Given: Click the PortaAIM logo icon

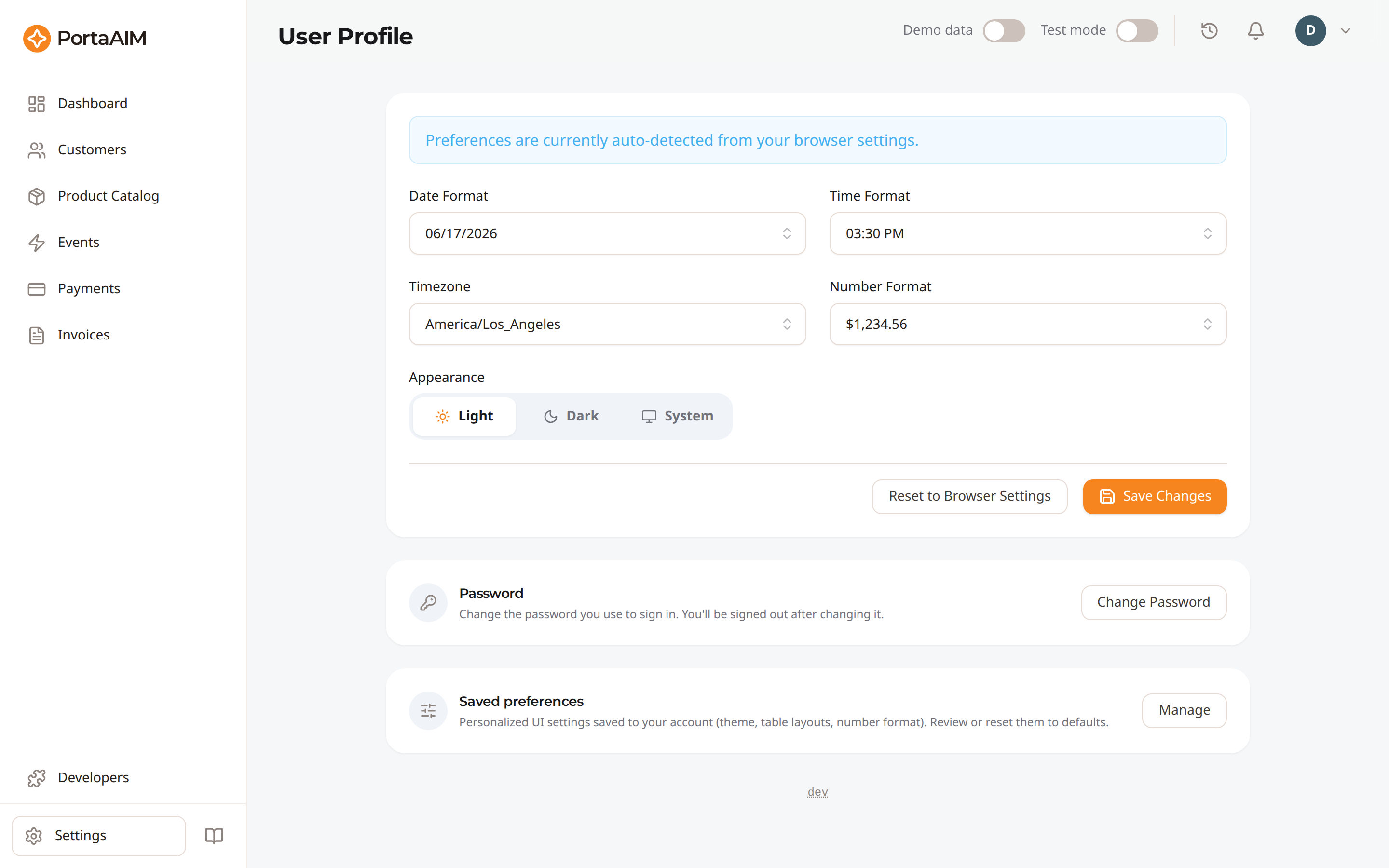Looking at the screenshot, I should point(37,38).
